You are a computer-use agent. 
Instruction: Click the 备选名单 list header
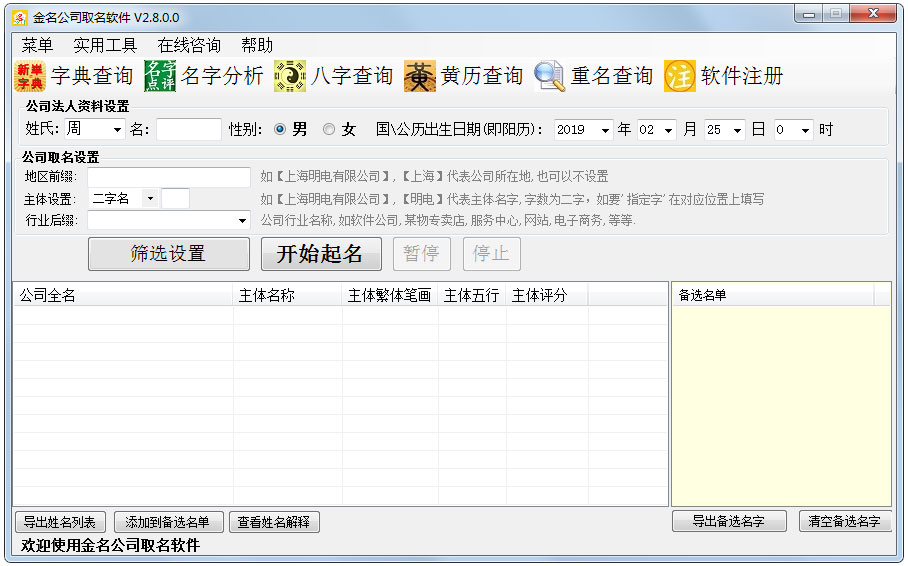pyautogui.click(x=773, y=295)
